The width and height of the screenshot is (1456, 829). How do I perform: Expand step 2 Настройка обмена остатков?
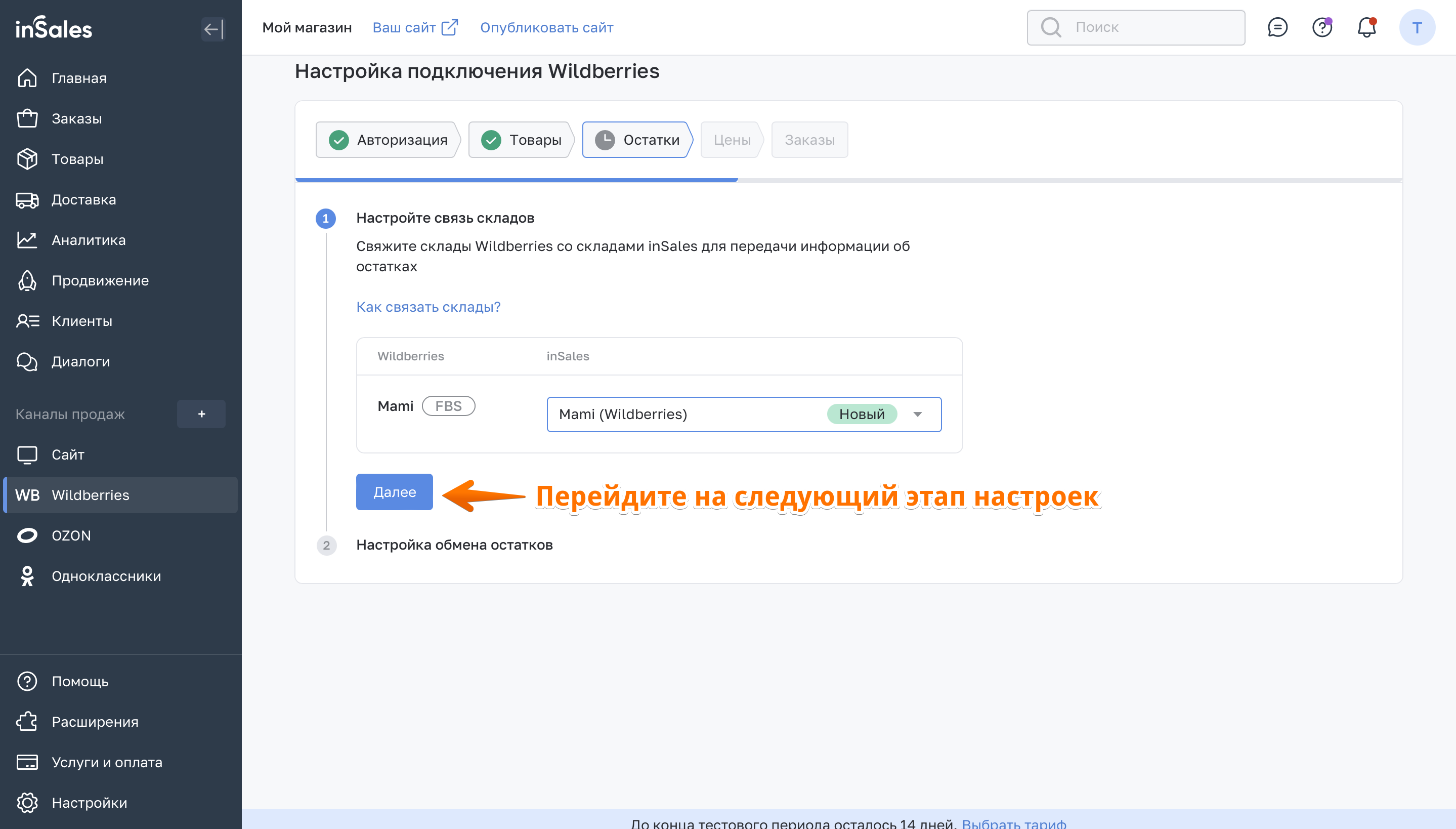454,545
